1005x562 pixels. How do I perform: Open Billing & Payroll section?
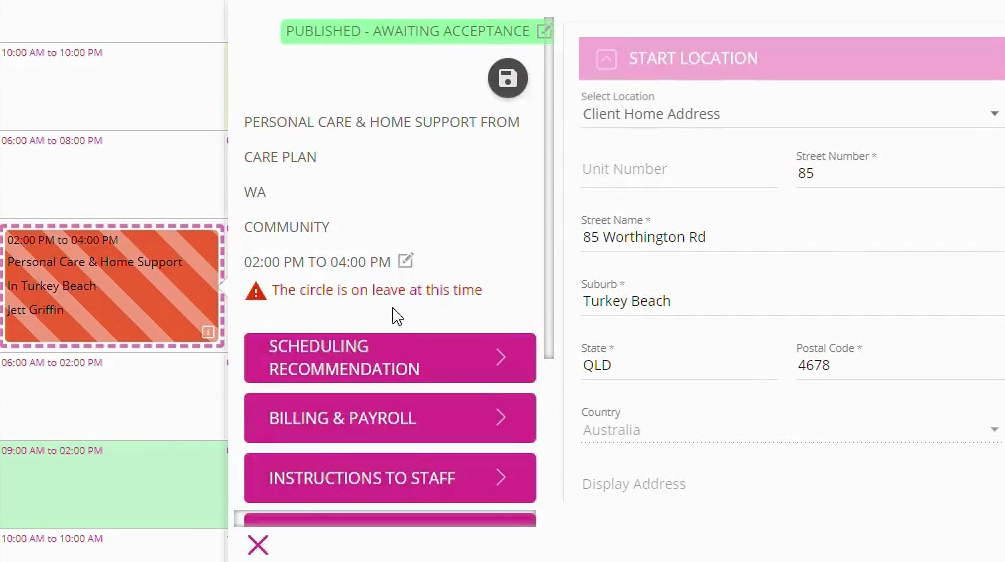pos(390,418)
